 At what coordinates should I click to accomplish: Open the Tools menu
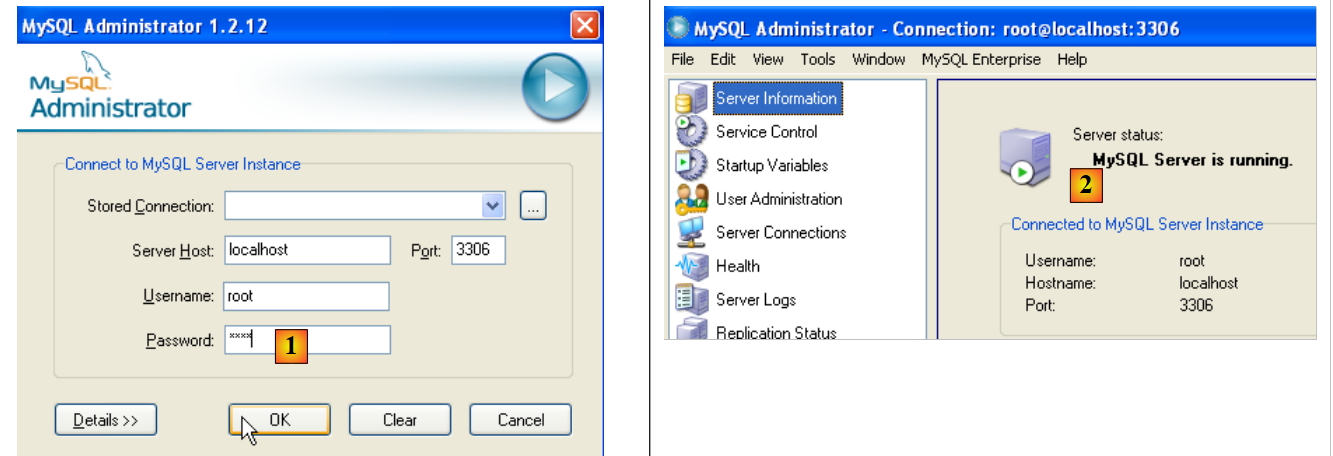click(817, 60)
